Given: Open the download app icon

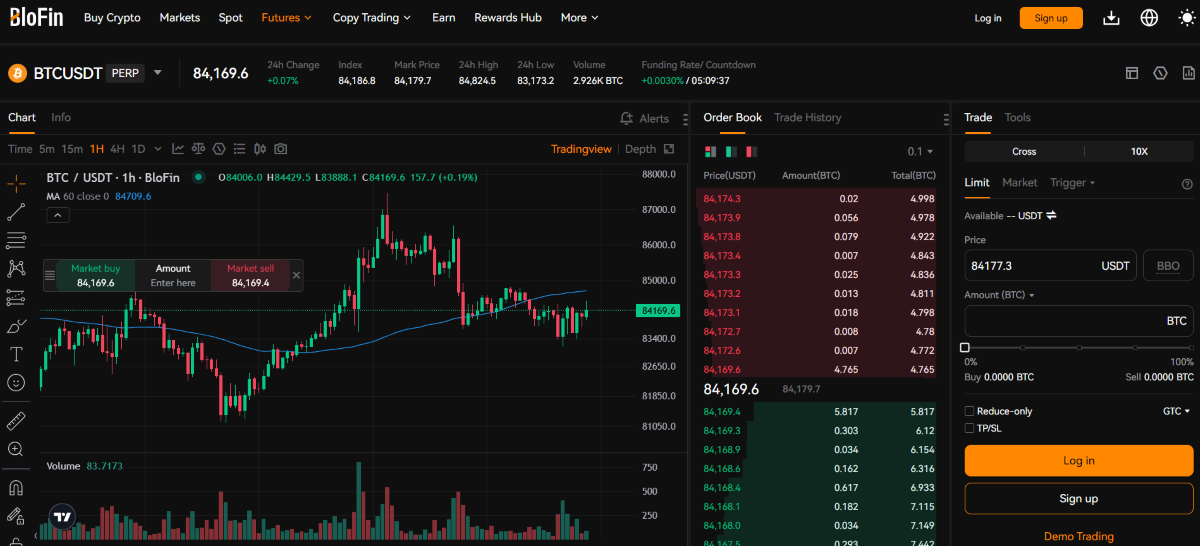Looking at the screenshot, I should click(1111, 18).
